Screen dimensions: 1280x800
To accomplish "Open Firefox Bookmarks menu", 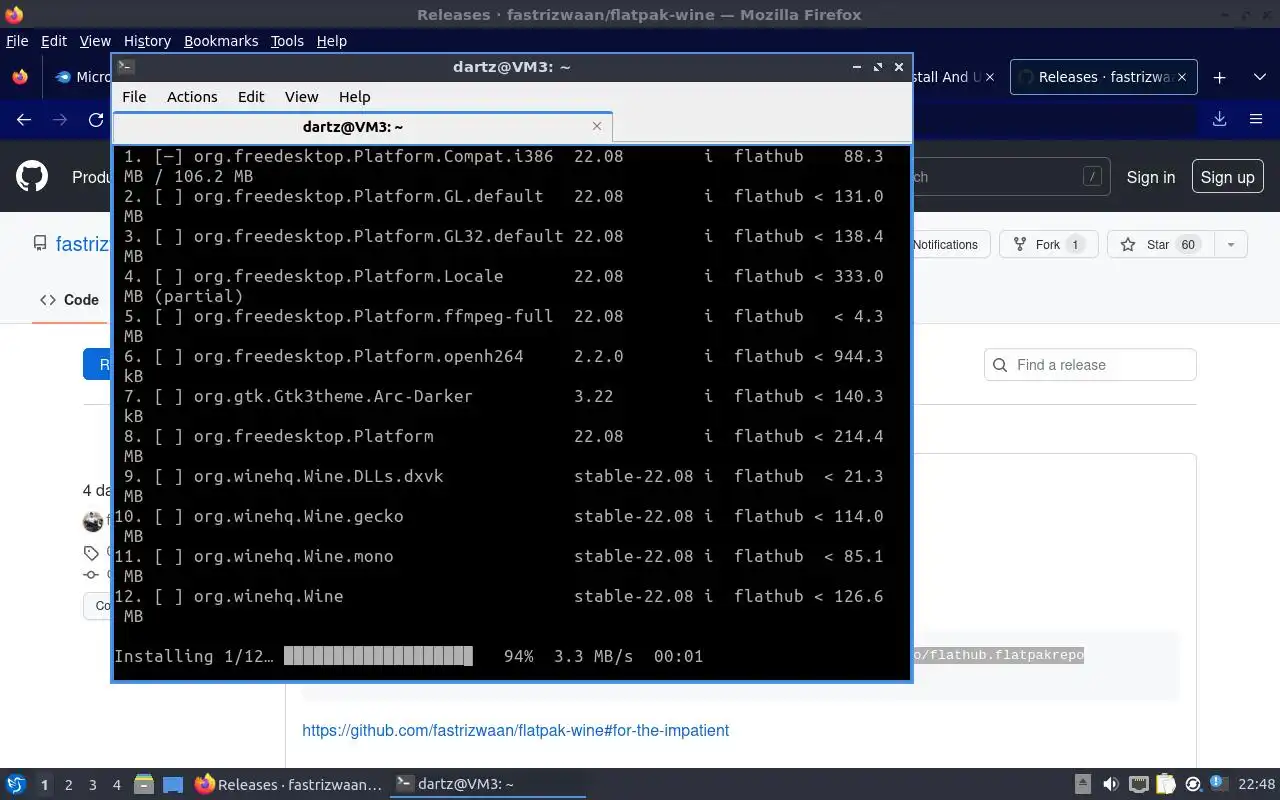I will (221, 41).
